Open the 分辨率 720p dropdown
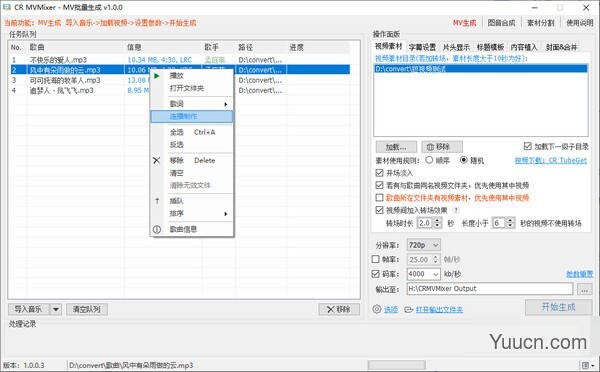The height and width of the screenshot is (372, 600). (x=424, y=245)
